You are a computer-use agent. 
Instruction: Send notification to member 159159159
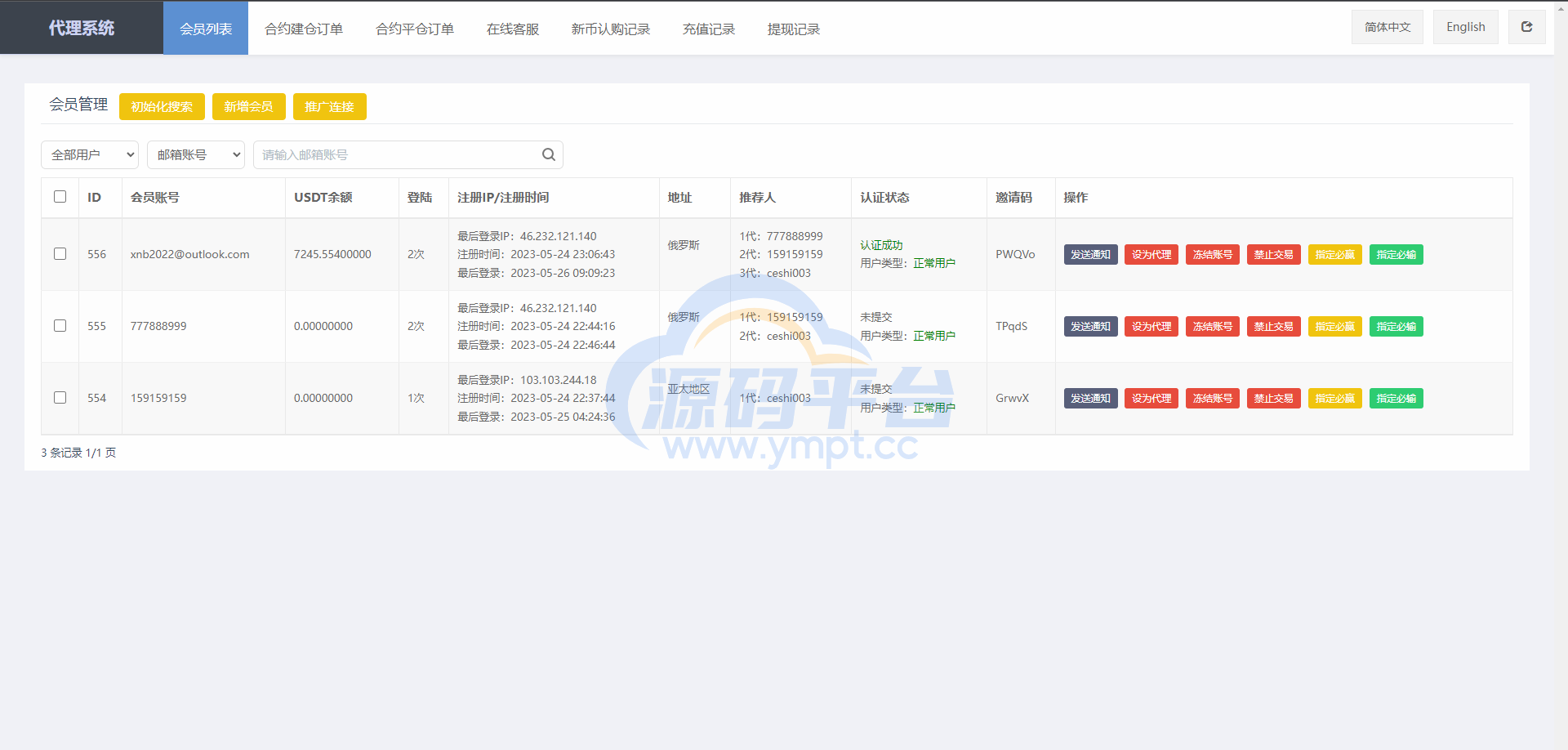[x=1091, y=398]
